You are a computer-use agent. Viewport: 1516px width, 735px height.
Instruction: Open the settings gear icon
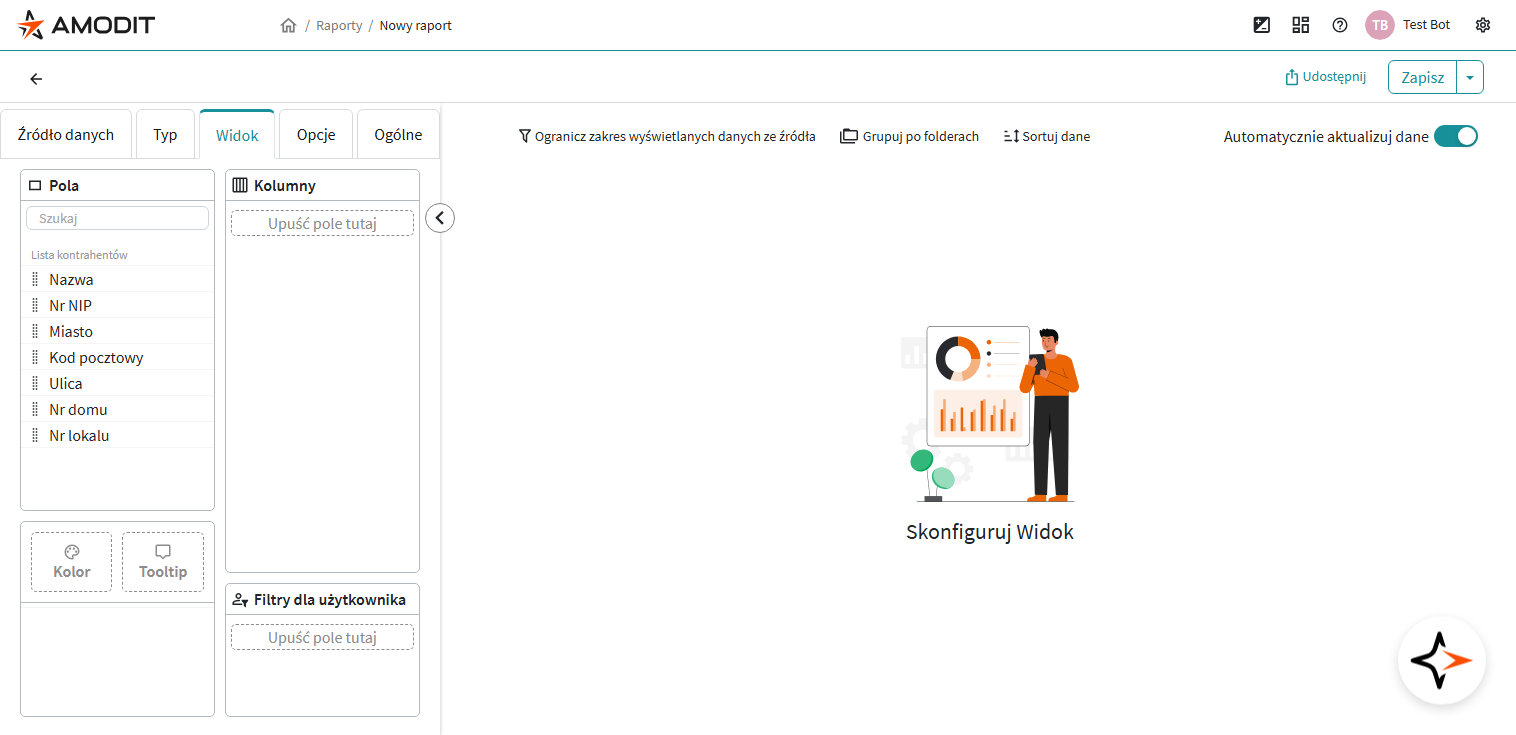1483,25
